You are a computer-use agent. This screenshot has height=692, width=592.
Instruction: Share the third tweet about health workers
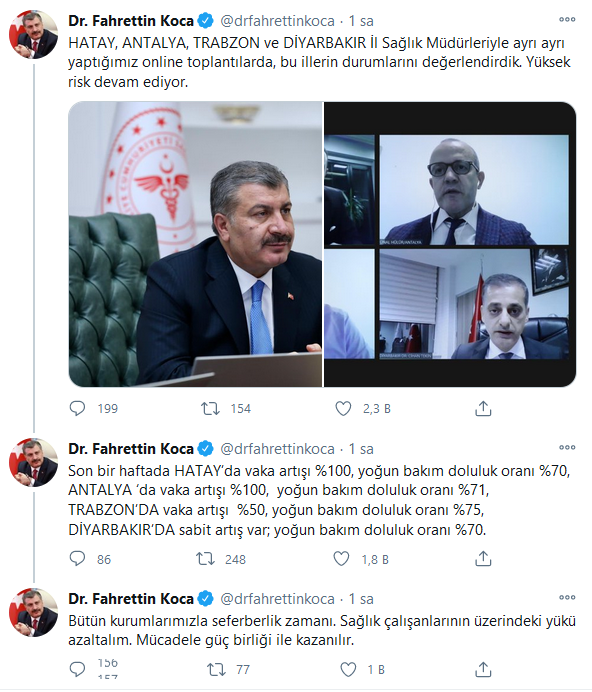click(483, 669)
